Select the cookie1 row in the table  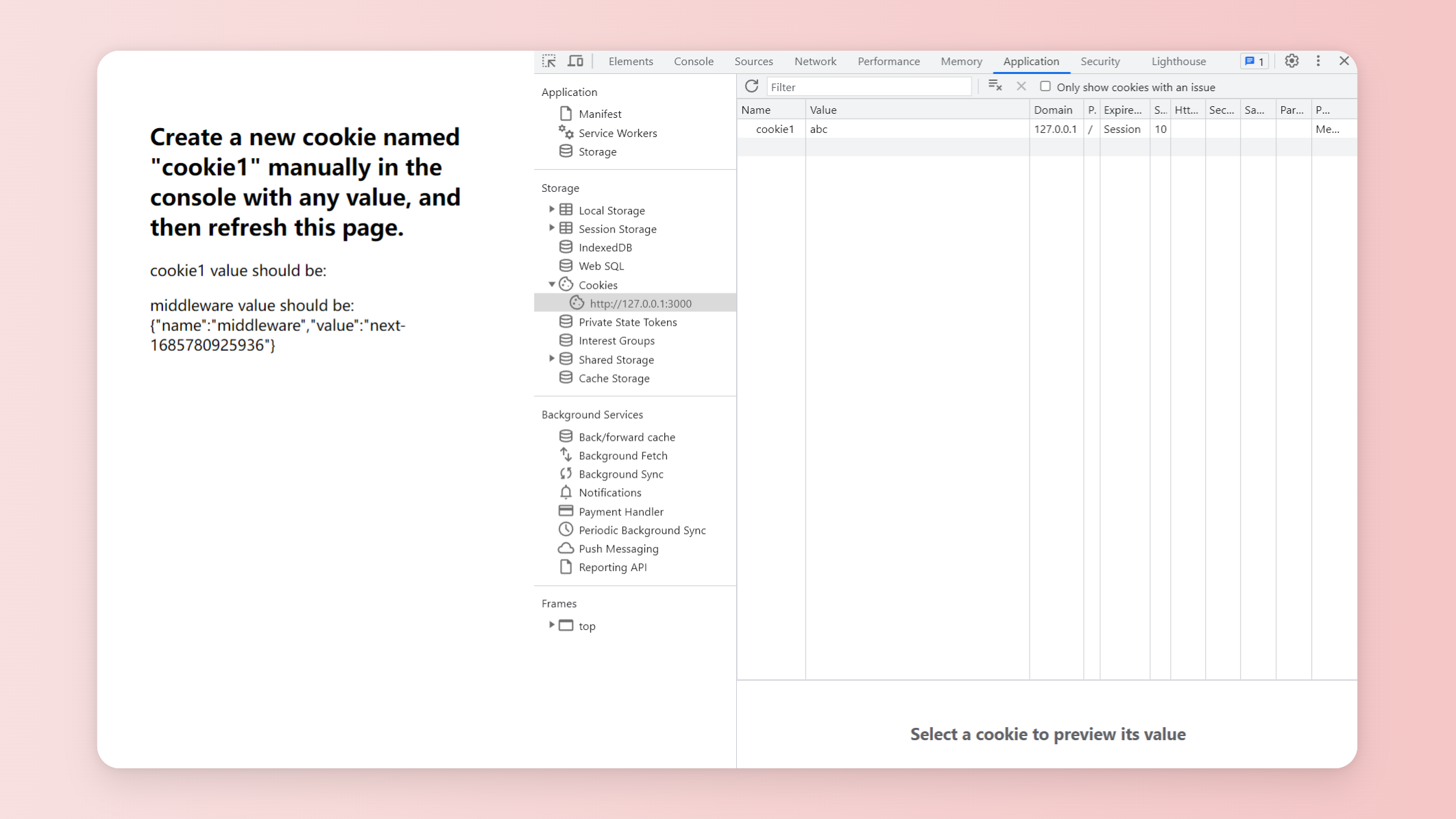pos(775,129)
